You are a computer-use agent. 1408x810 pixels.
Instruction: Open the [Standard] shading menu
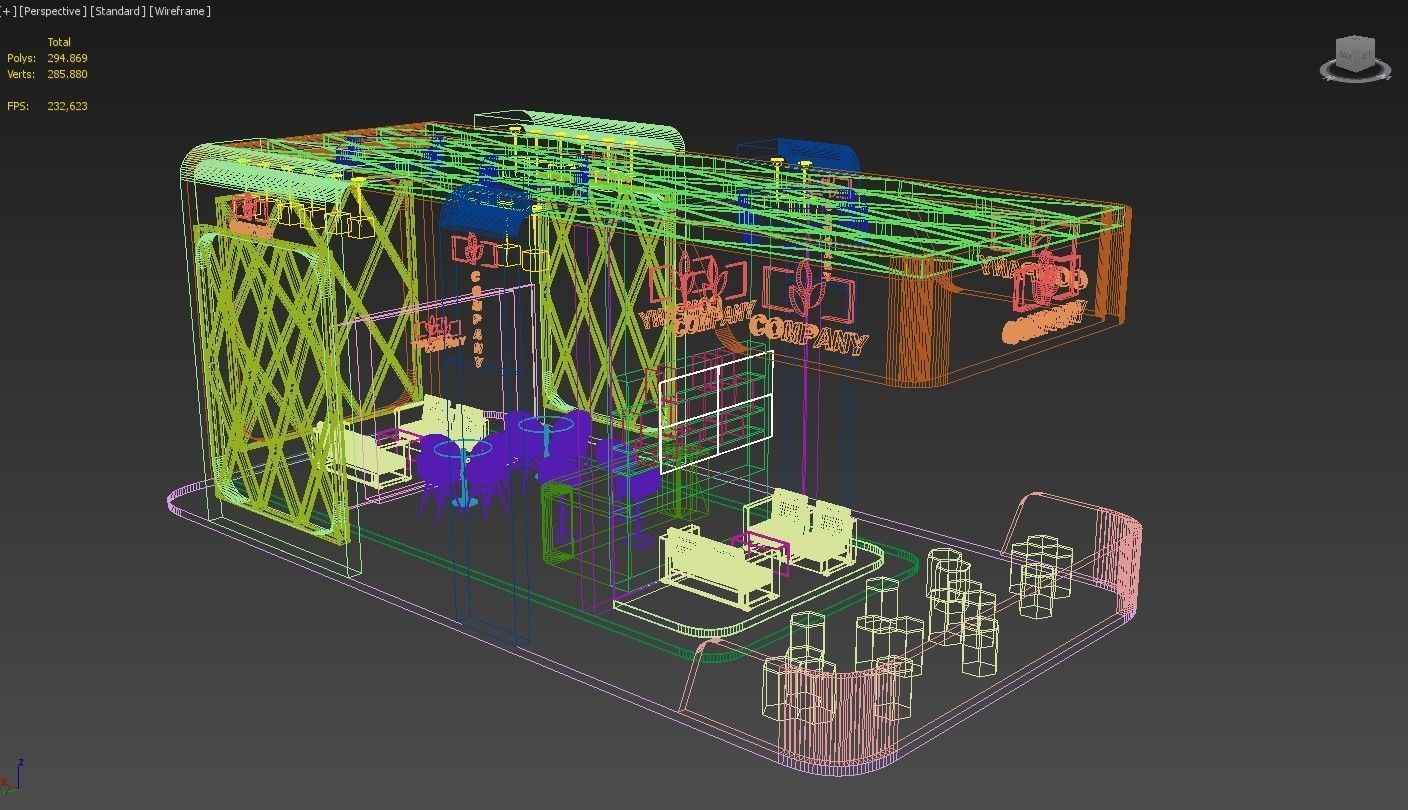[x=118, y=11]
